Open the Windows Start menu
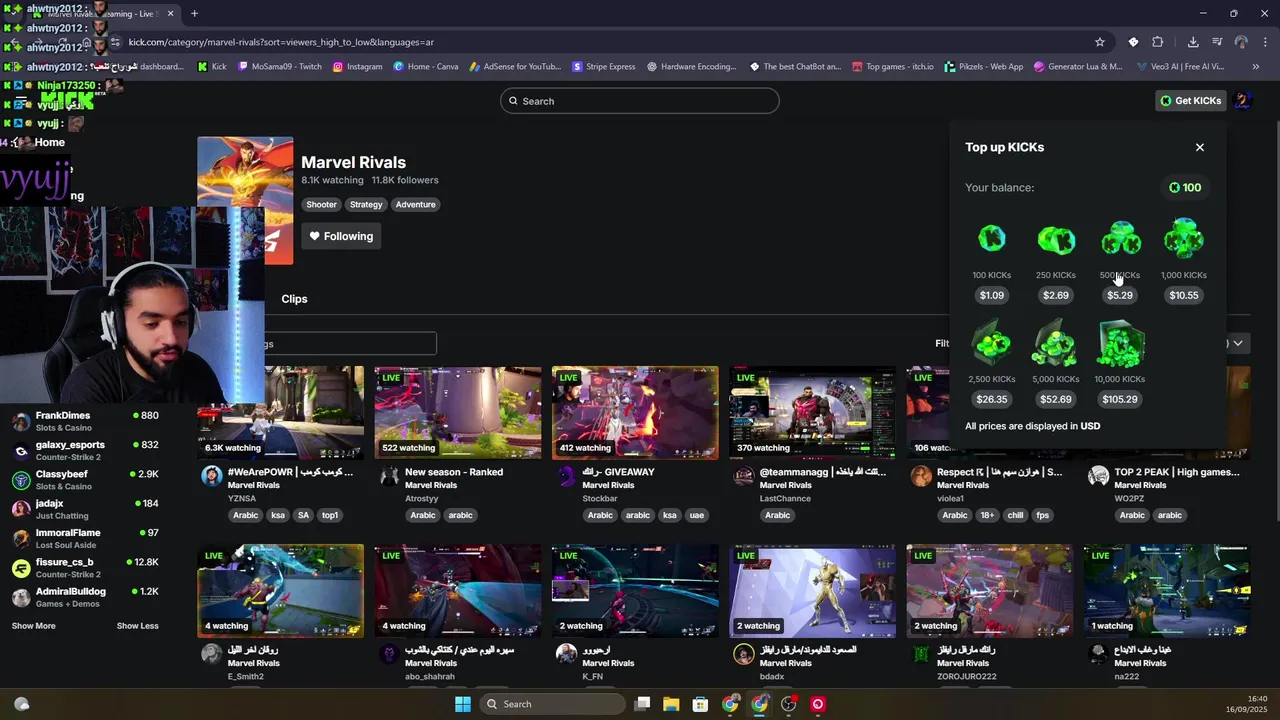 coord(463,704)
